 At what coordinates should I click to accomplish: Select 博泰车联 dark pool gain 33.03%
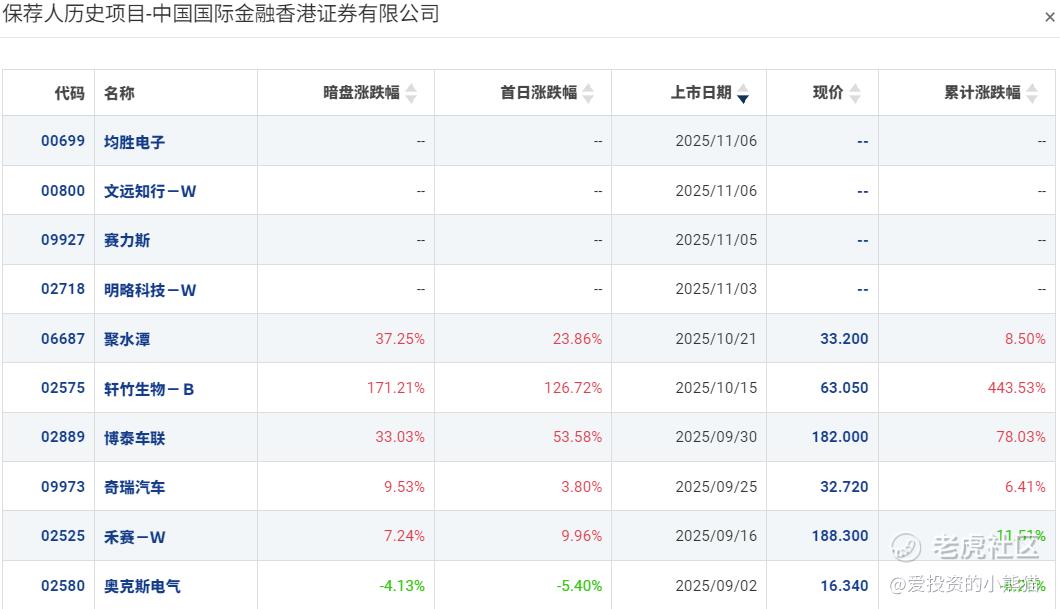click(x=400, y=437)
